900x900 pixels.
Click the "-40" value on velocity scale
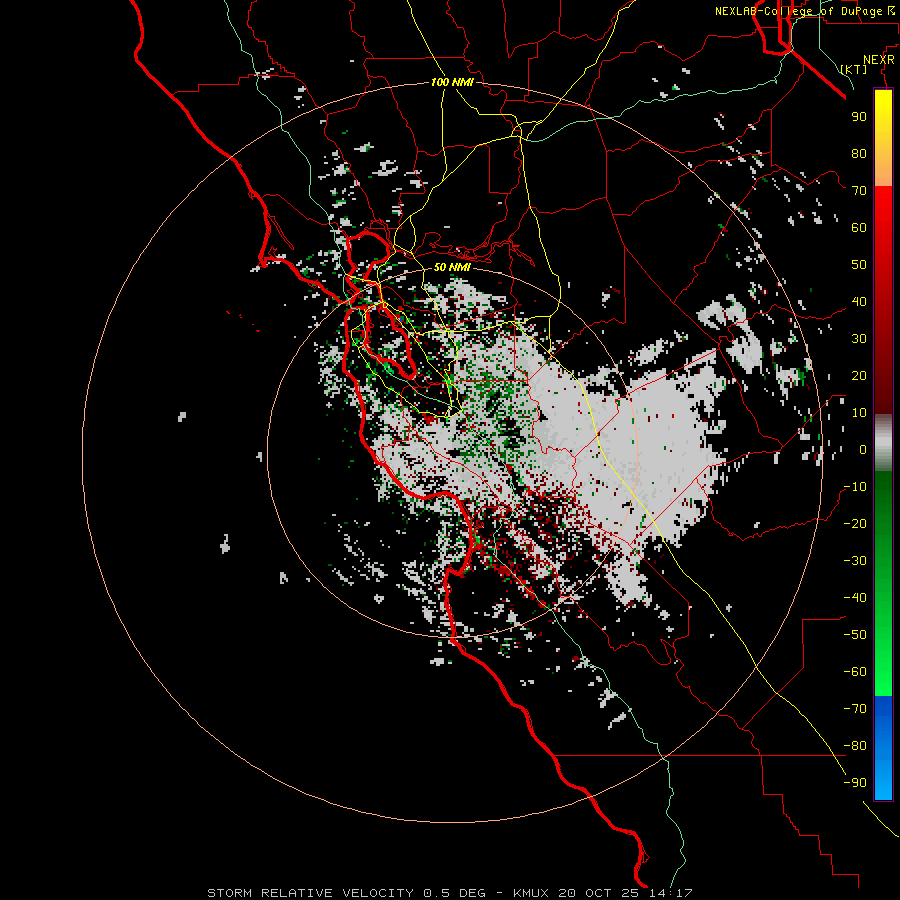click(x=855, y=598)
